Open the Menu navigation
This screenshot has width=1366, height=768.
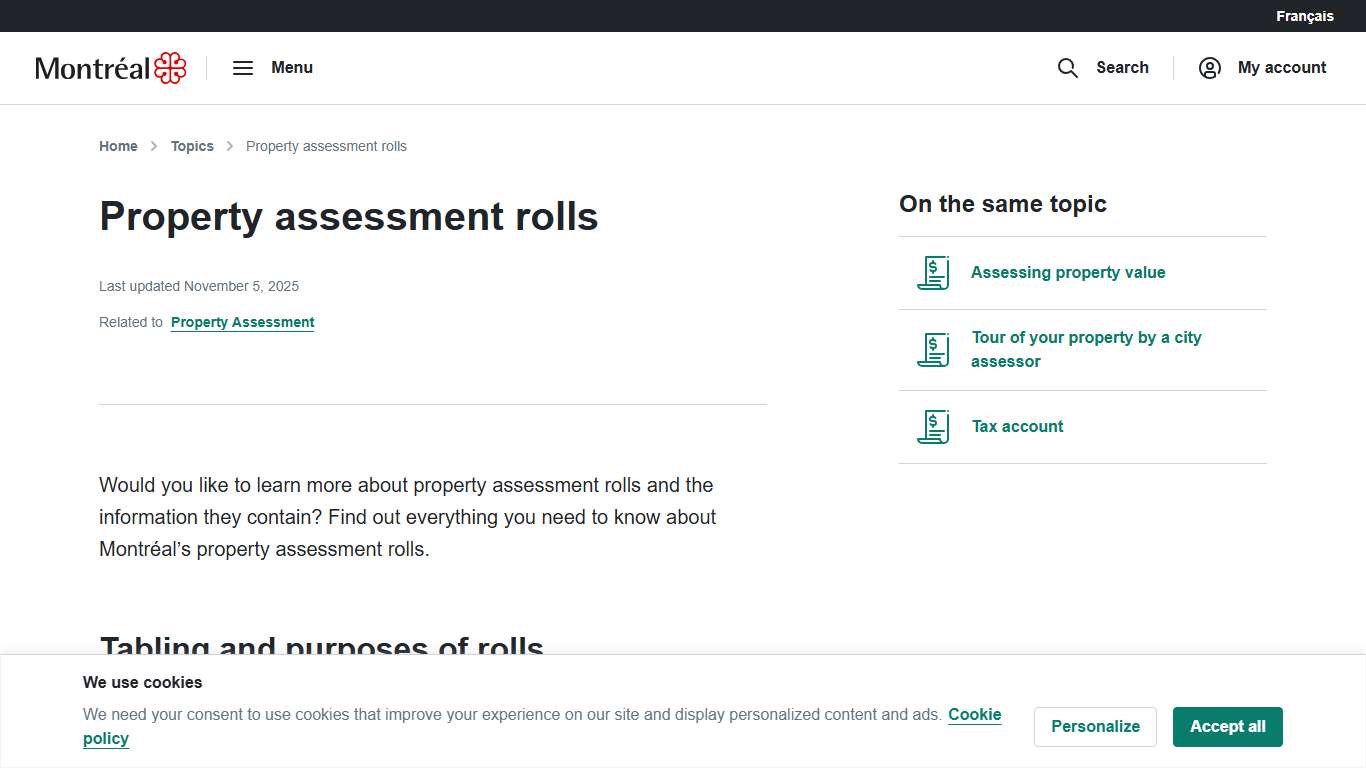[291, 67]
